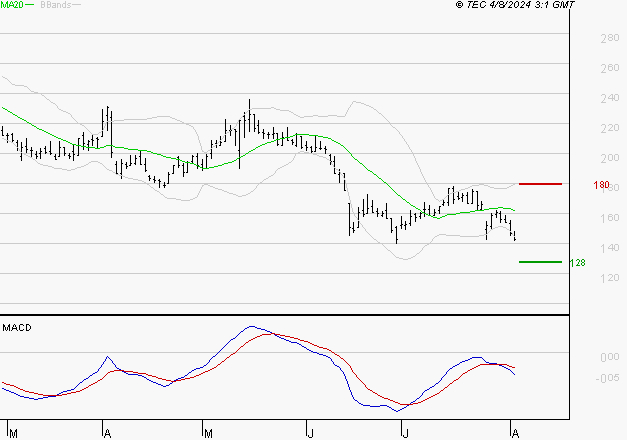Click the first A month marker
The height and width of the screenshot is (440, 627).
click(107, 434)
